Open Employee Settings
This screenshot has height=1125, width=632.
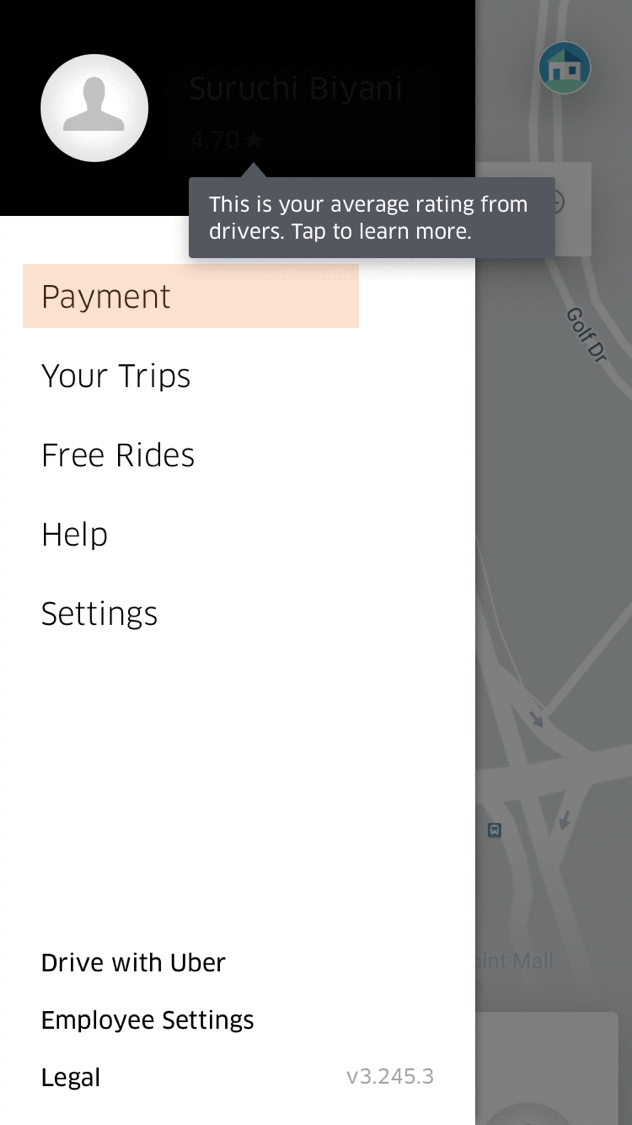[x=147, y=1020]
